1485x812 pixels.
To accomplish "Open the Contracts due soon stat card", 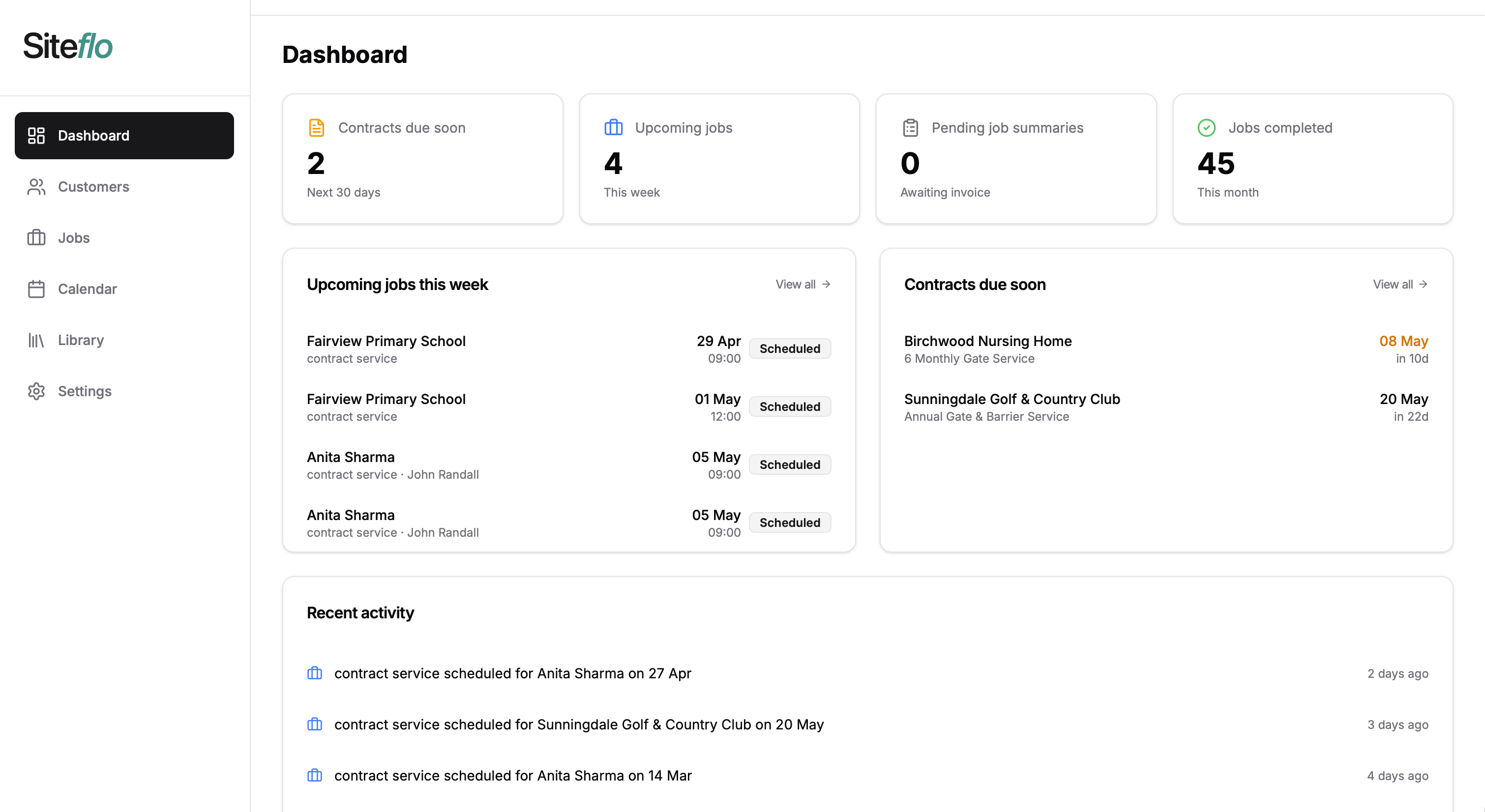I will pyautogui.click(x=422, y=158).
